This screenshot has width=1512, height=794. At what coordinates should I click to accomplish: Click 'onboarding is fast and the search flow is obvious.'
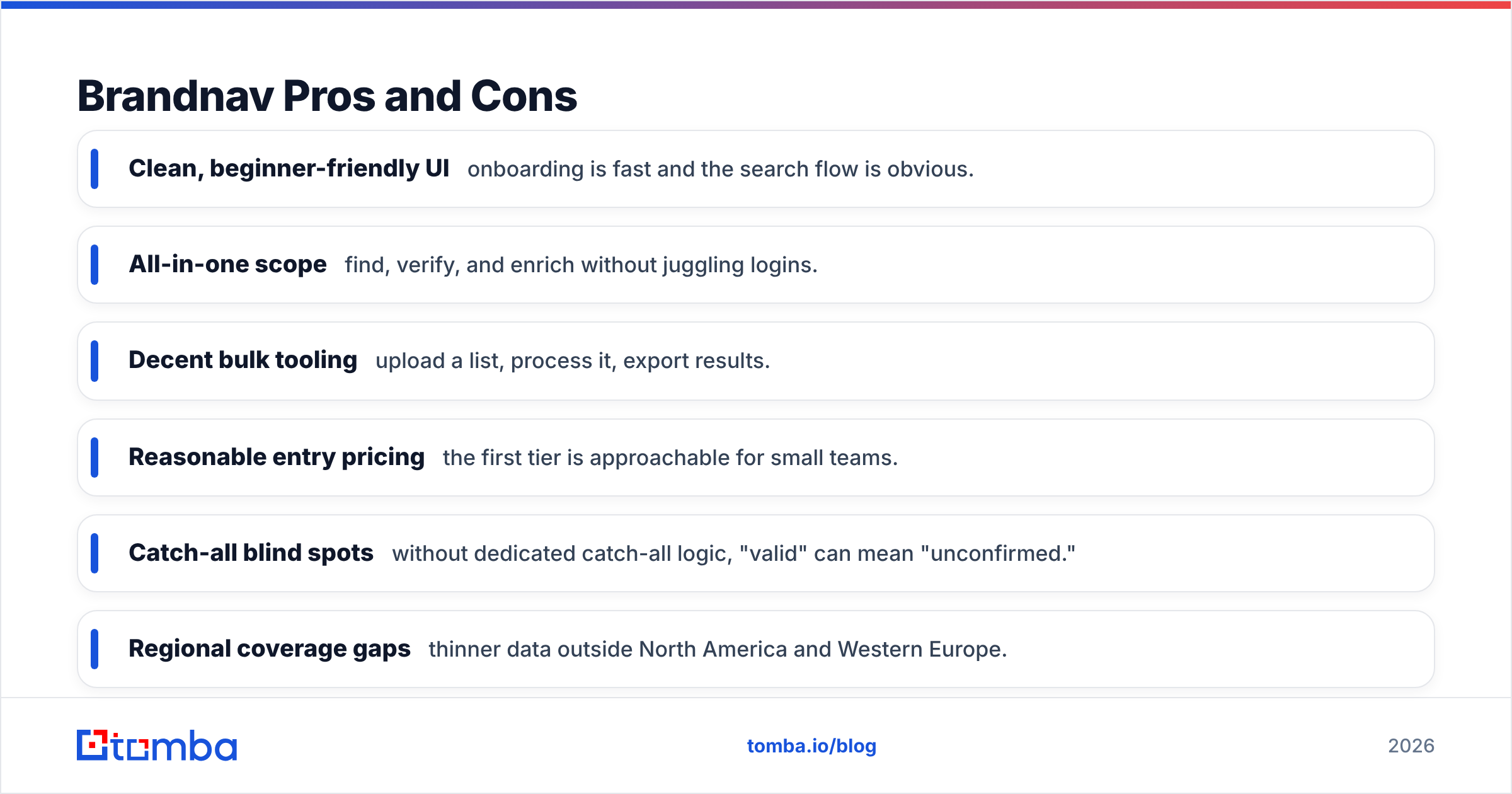721,170
